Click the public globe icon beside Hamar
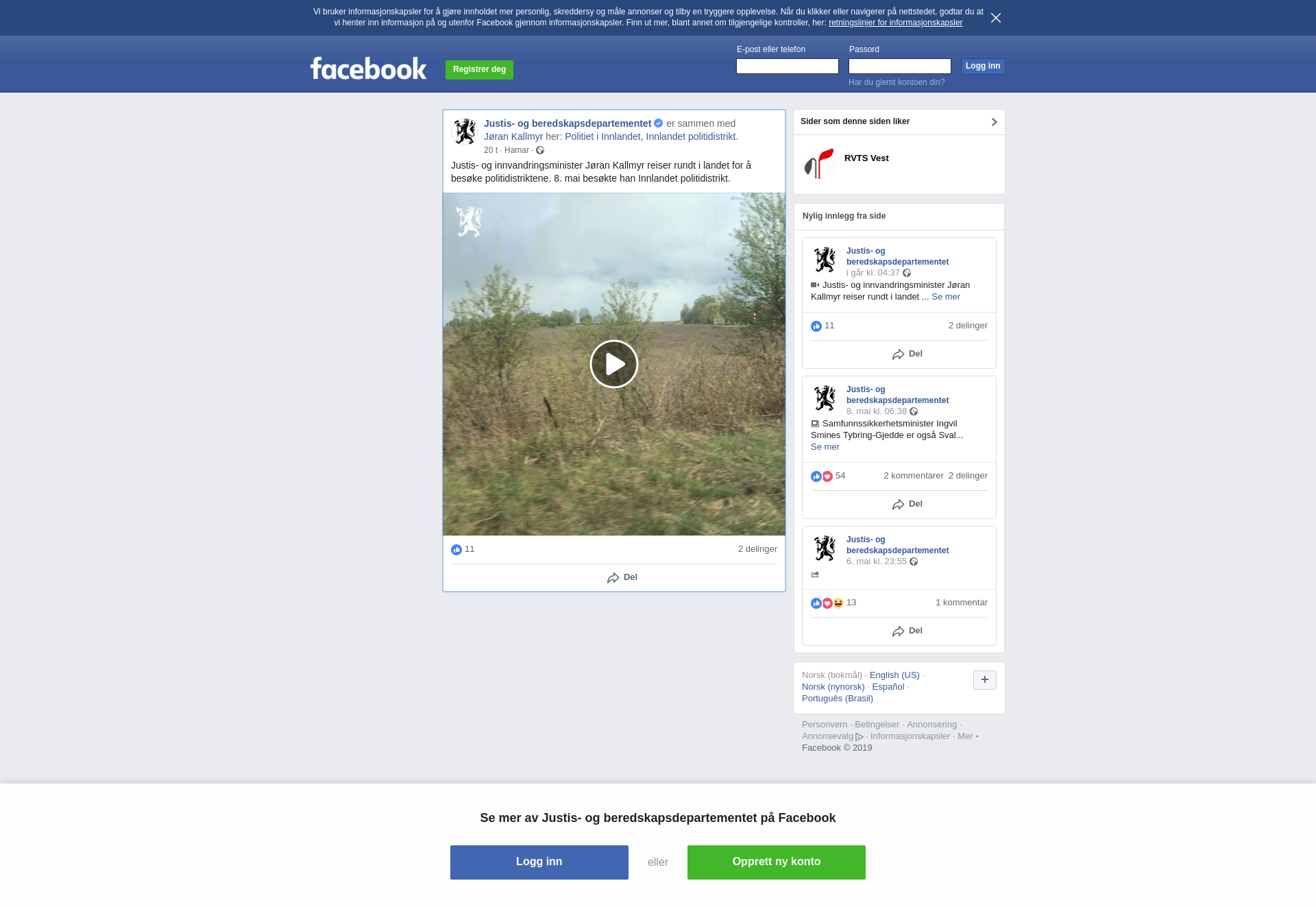 pyautogui.click(x=540, y=150)
